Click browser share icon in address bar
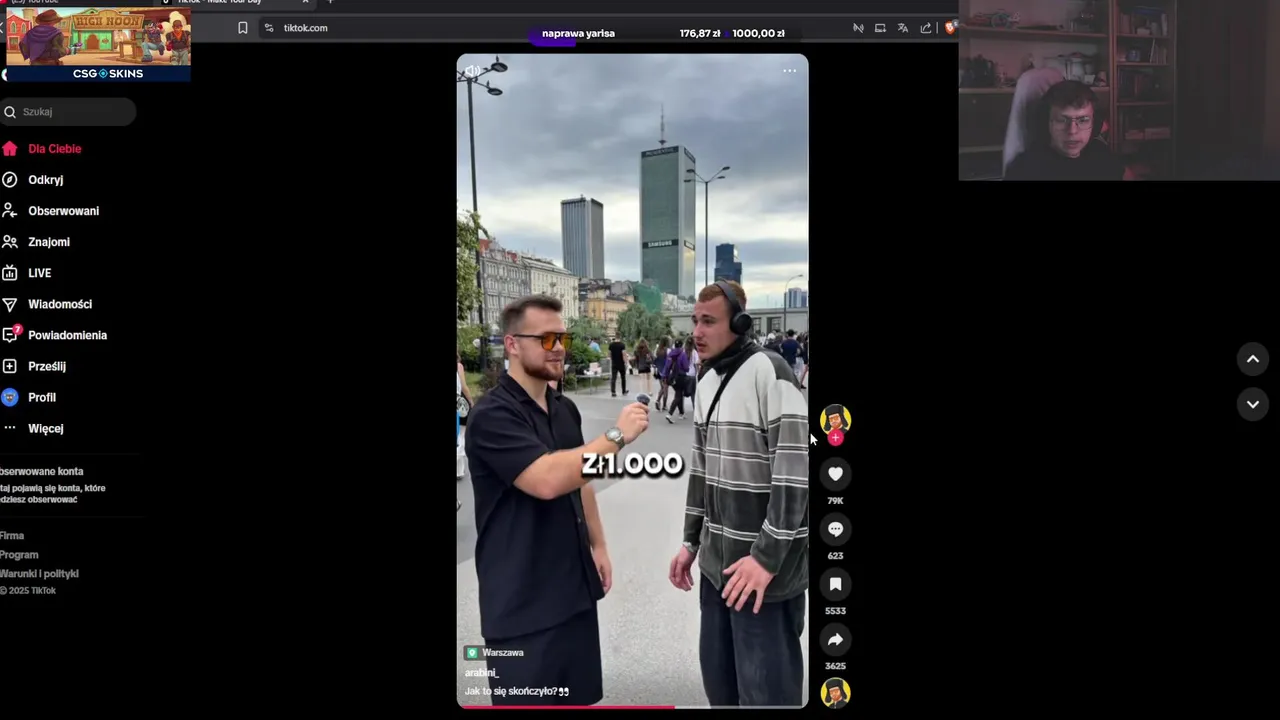 pos(926,28)
